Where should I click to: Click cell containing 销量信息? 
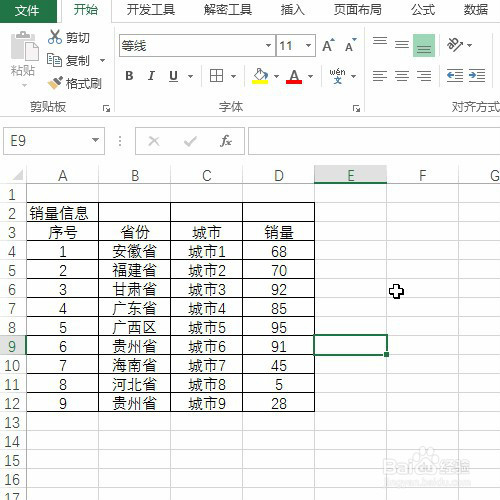63,213
